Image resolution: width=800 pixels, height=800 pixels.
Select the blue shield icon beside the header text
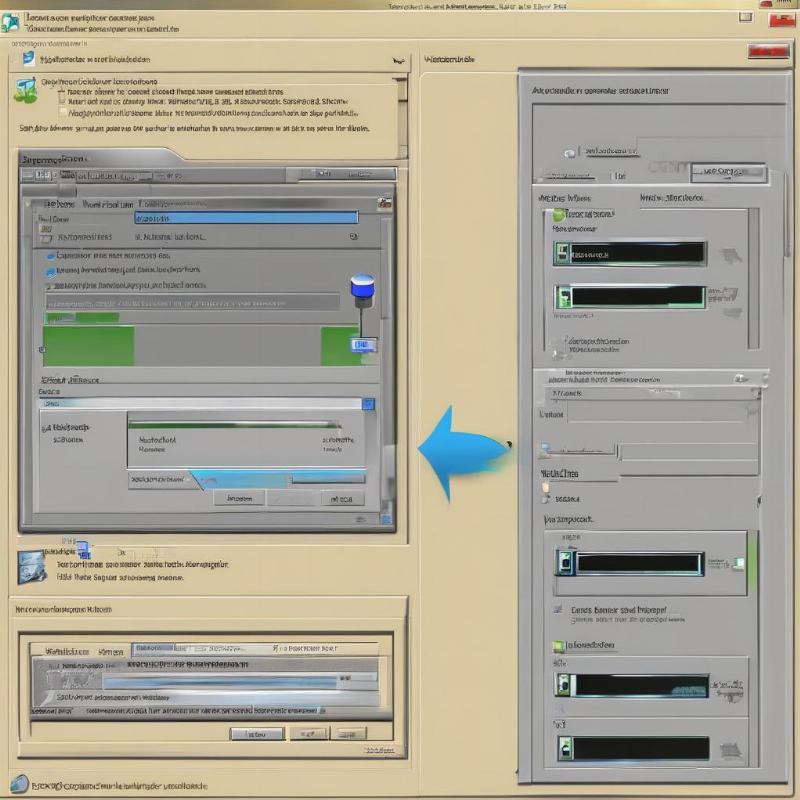26,60
